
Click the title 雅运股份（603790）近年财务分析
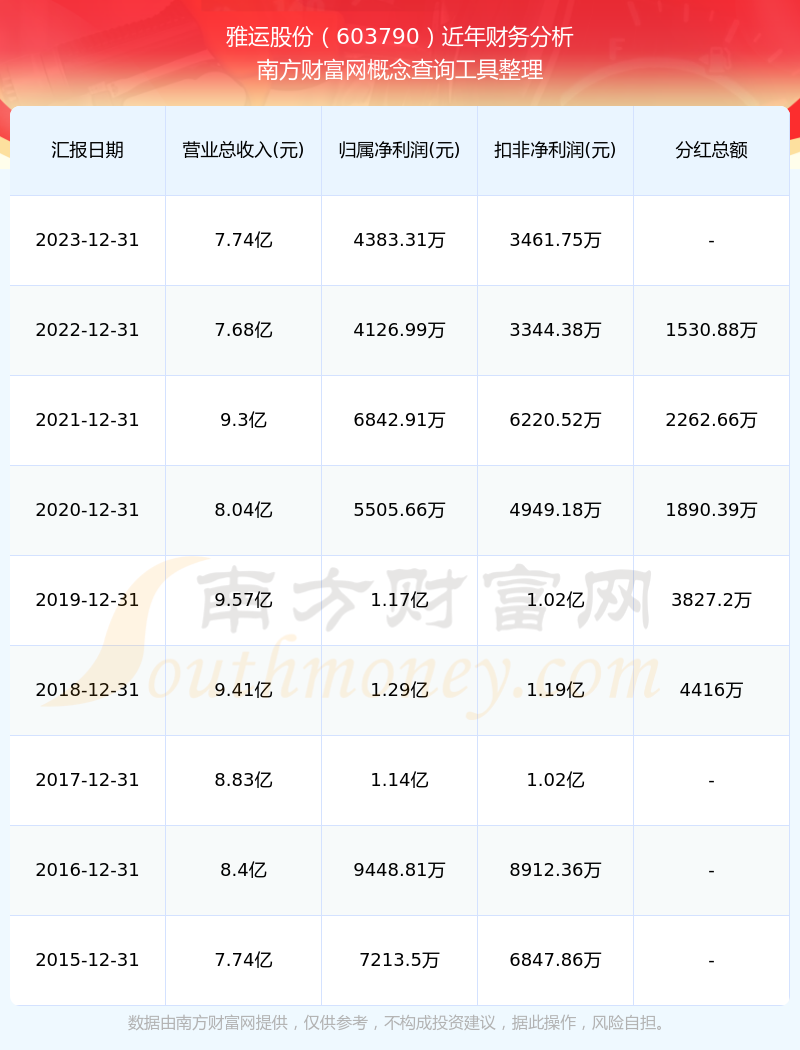click(400, 37)
